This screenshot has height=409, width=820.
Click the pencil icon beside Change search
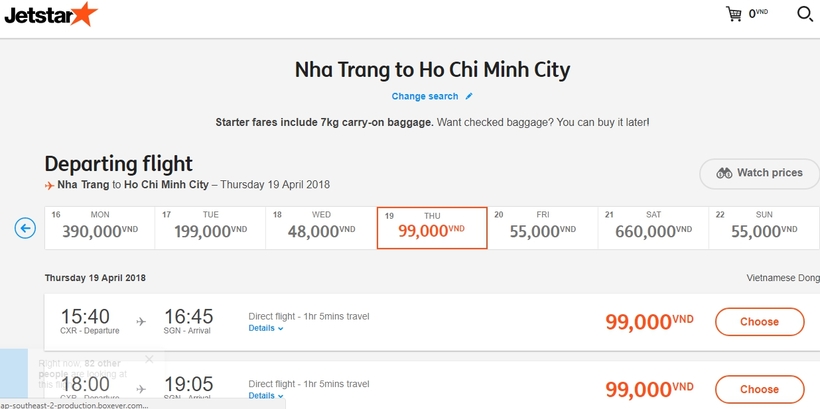tap(469, 96)
